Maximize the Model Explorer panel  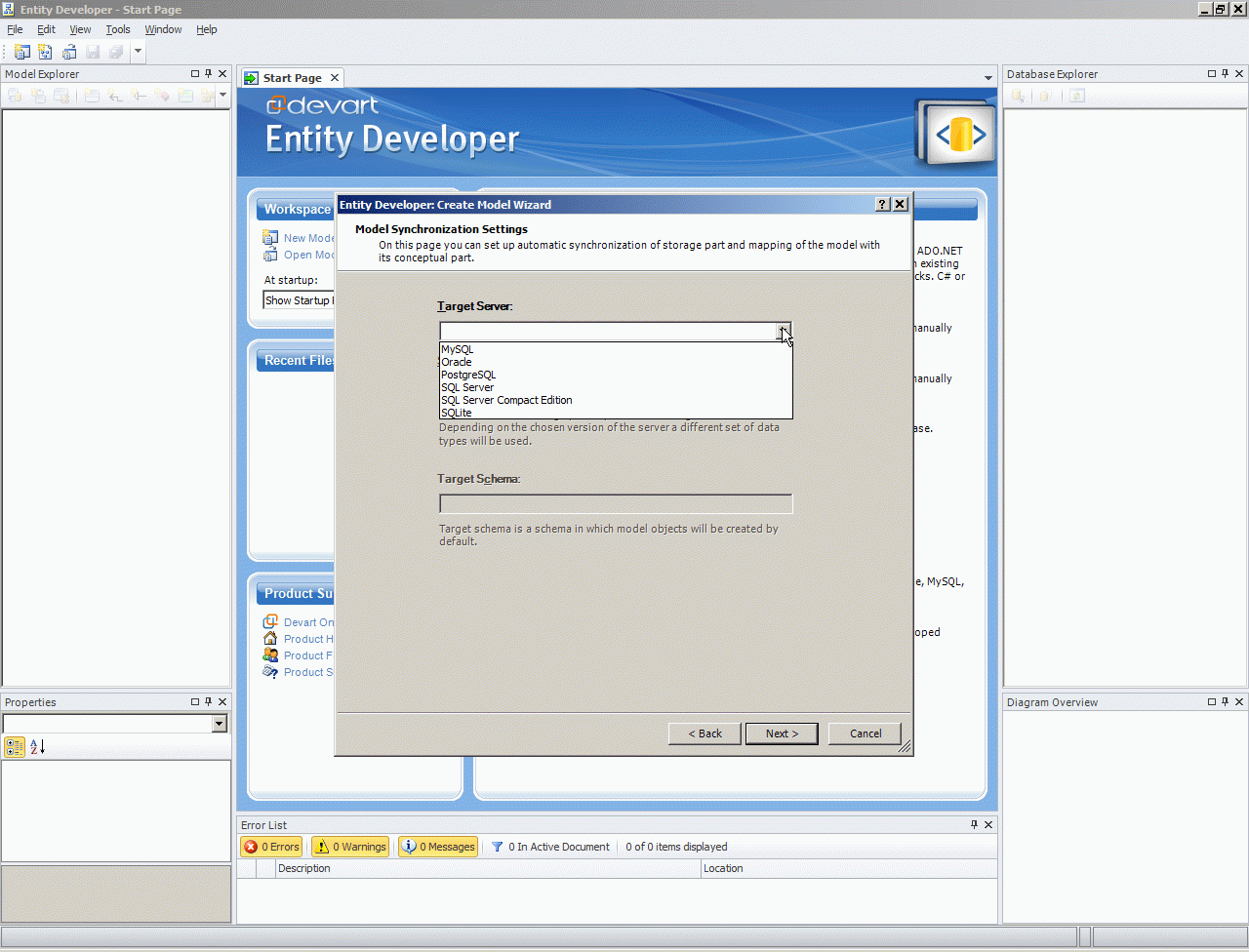194,74
